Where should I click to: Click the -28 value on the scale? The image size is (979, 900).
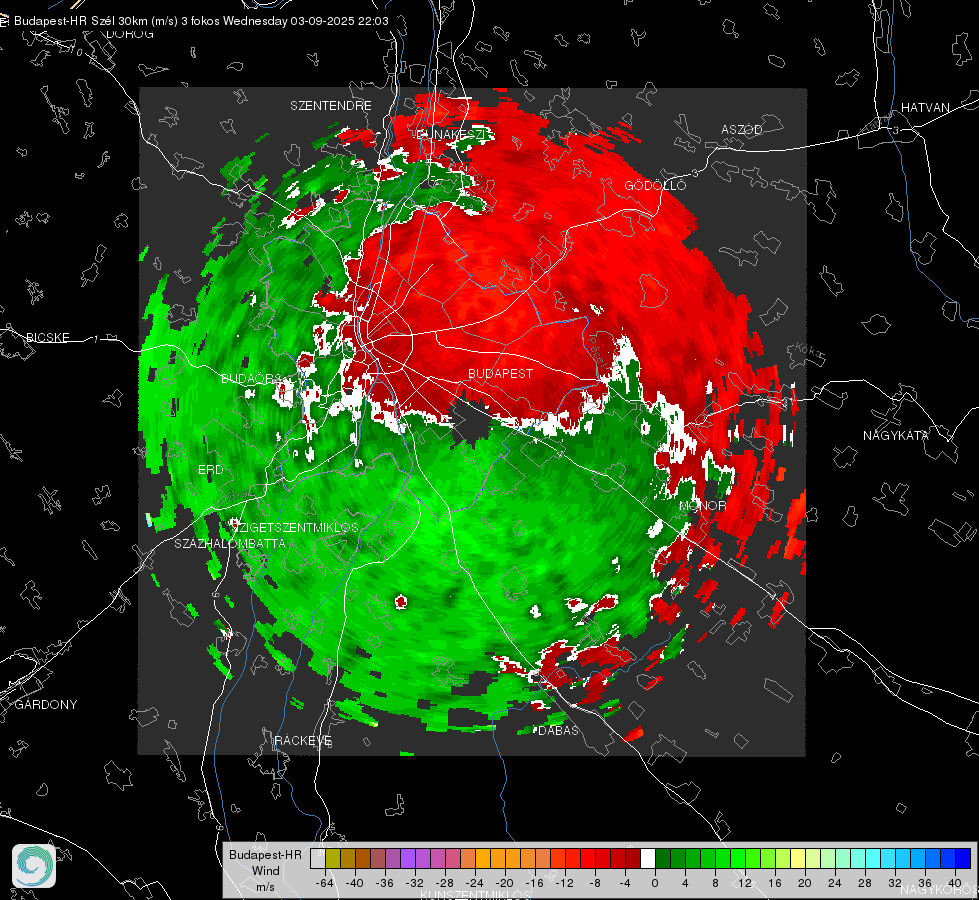tap(445, 883)
